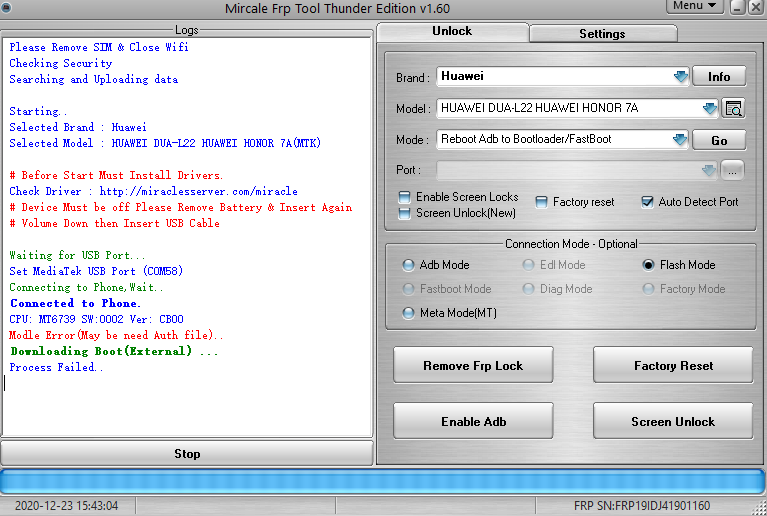Switch to the Unlock tab
This screenshot has height=516, width=767.
tap(452, 31)
